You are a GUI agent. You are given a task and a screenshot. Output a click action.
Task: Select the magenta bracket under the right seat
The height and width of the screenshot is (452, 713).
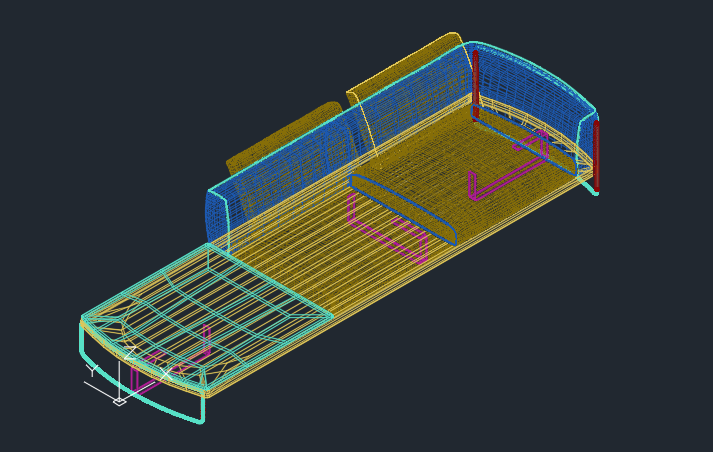pos(508,166)
